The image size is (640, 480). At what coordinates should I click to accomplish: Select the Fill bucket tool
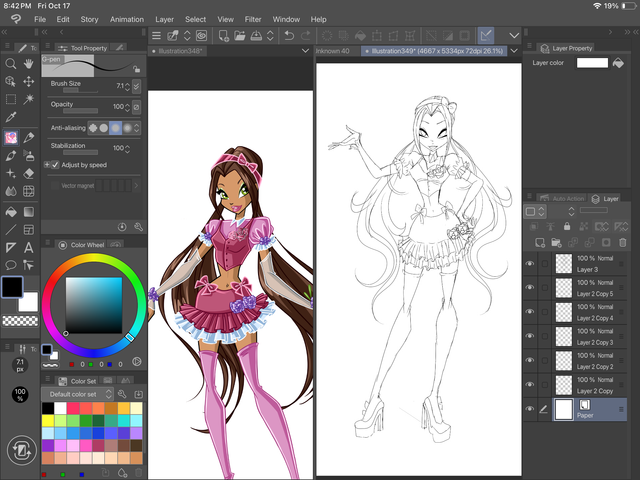10,210
